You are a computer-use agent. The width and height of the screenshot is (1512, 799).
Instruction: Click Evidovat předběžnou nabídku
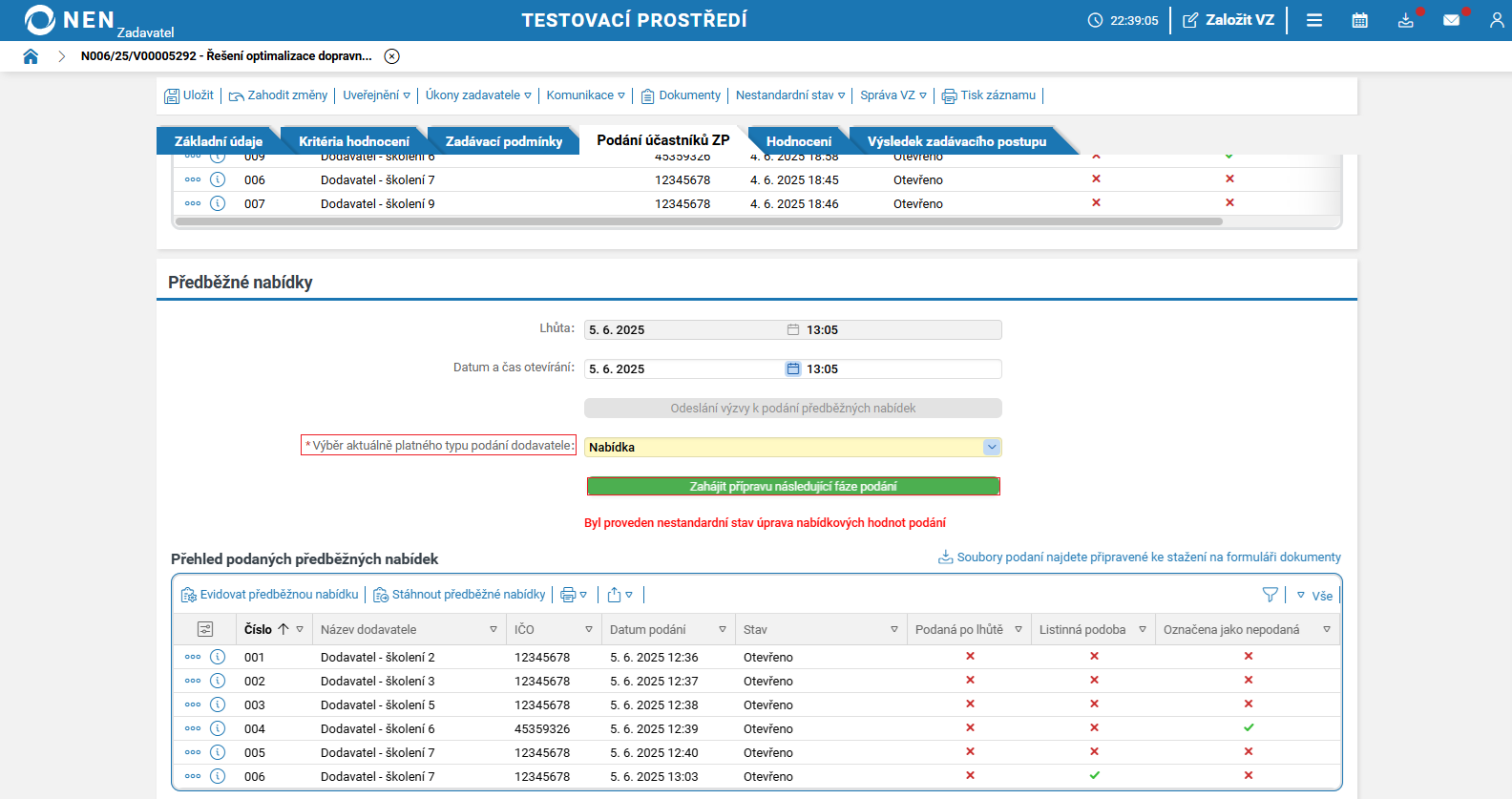(x=270, y=595)
